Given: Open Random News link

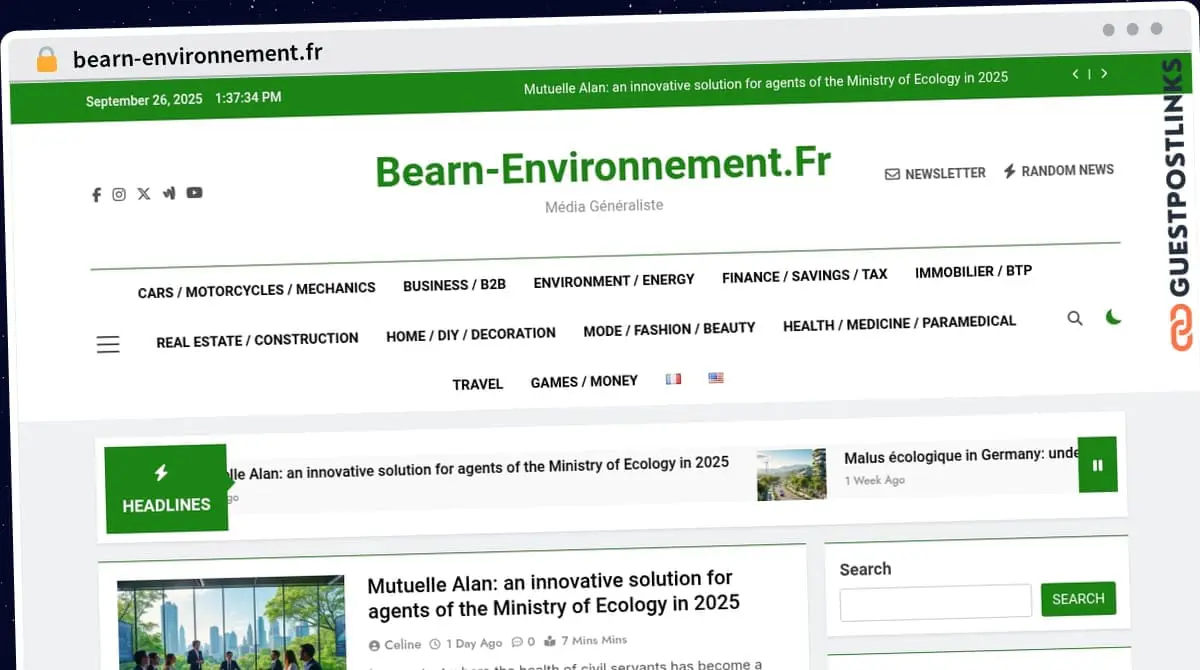Looking at the screenshot, I should pyautogui.click(x=1059, y=171).
